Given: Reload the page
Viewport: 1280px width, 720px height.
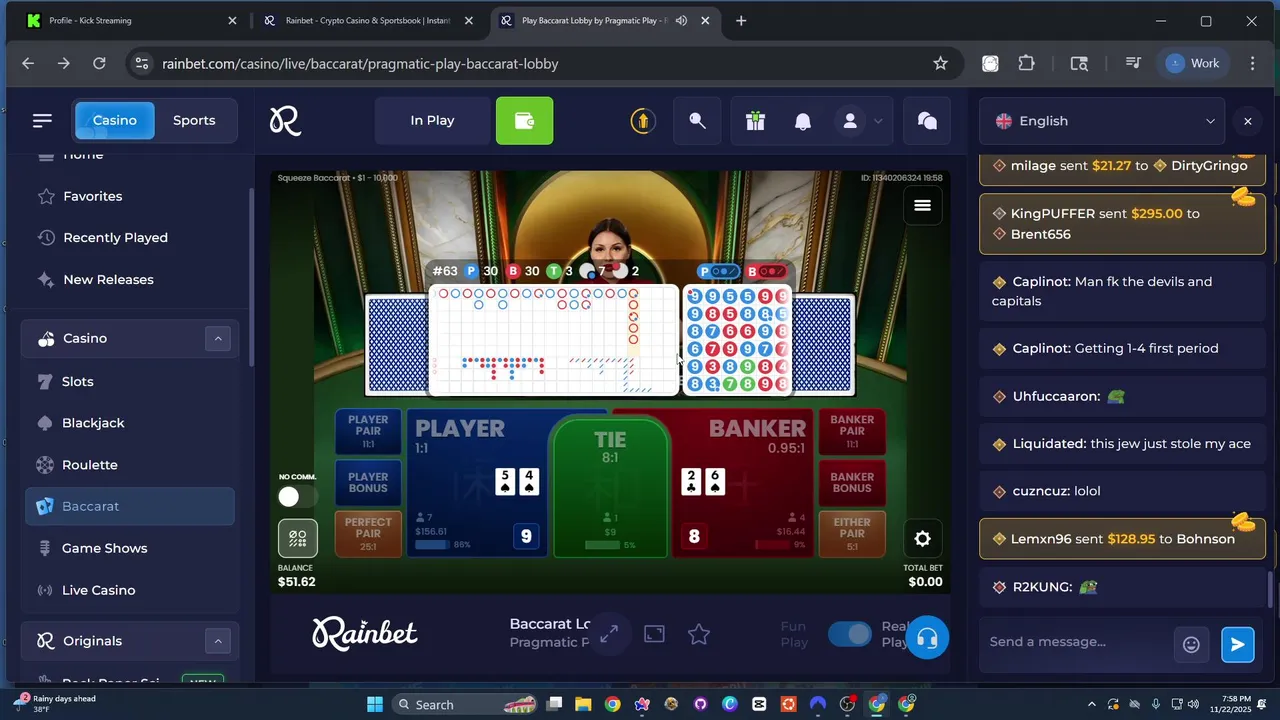Looking at the screenshot, I should tap(99, 63).
